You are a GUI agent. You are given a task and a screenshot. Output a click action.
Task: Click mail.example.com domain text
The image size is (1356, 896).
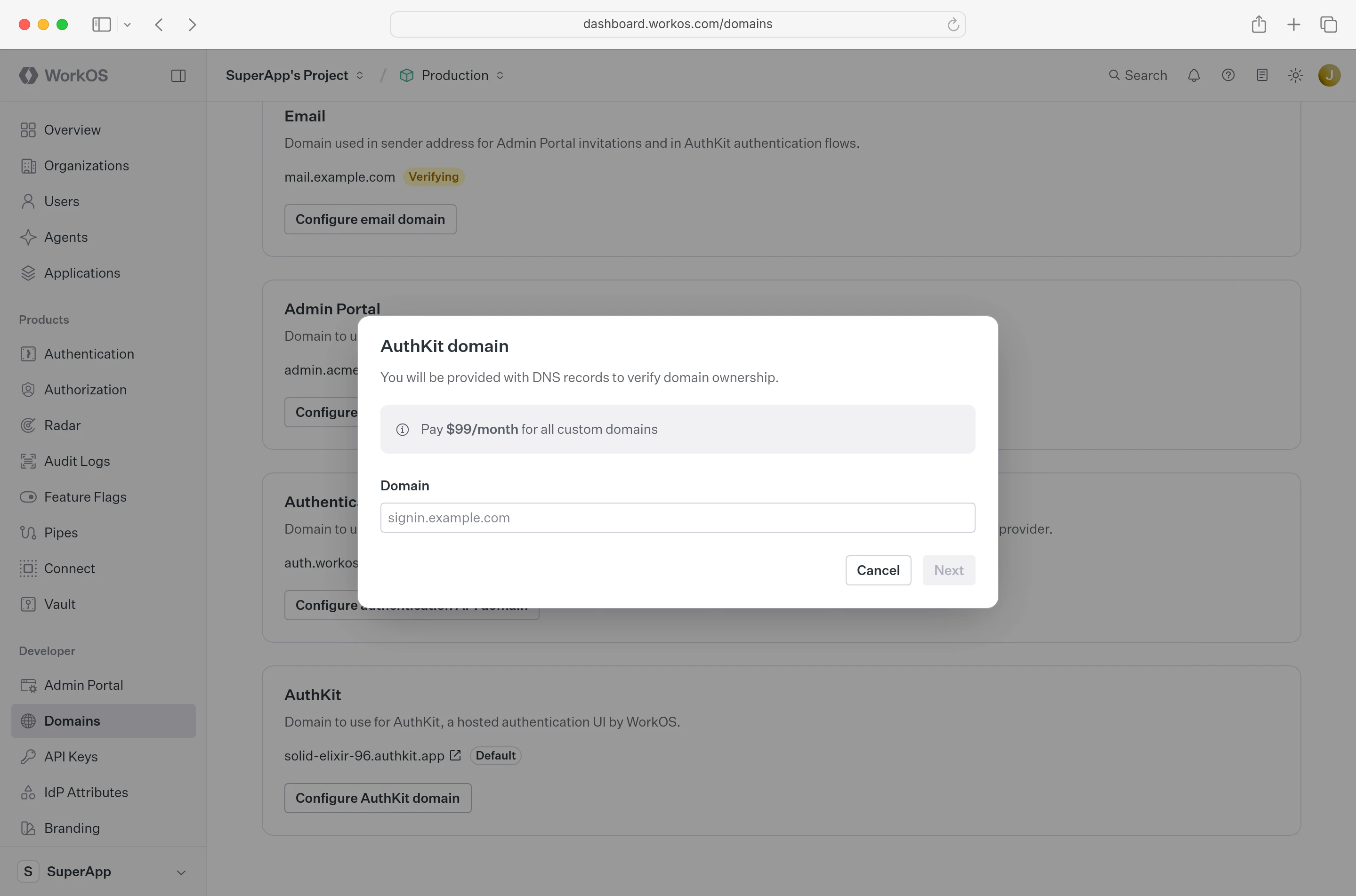[339, 177]
